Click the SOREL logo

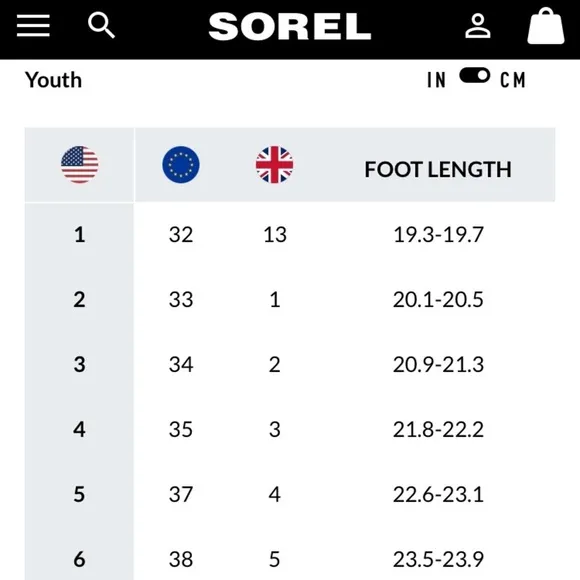[x=290, y=26]
